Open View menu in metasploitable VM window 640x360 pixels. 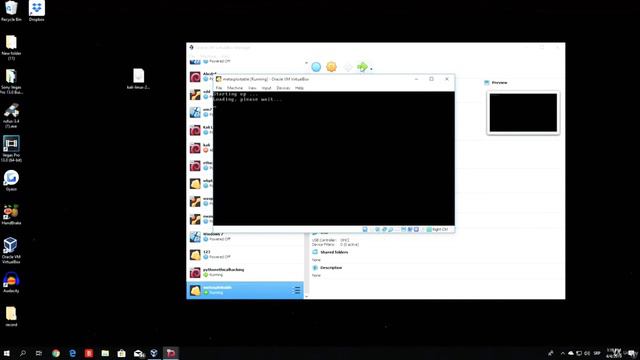point(252,88)
